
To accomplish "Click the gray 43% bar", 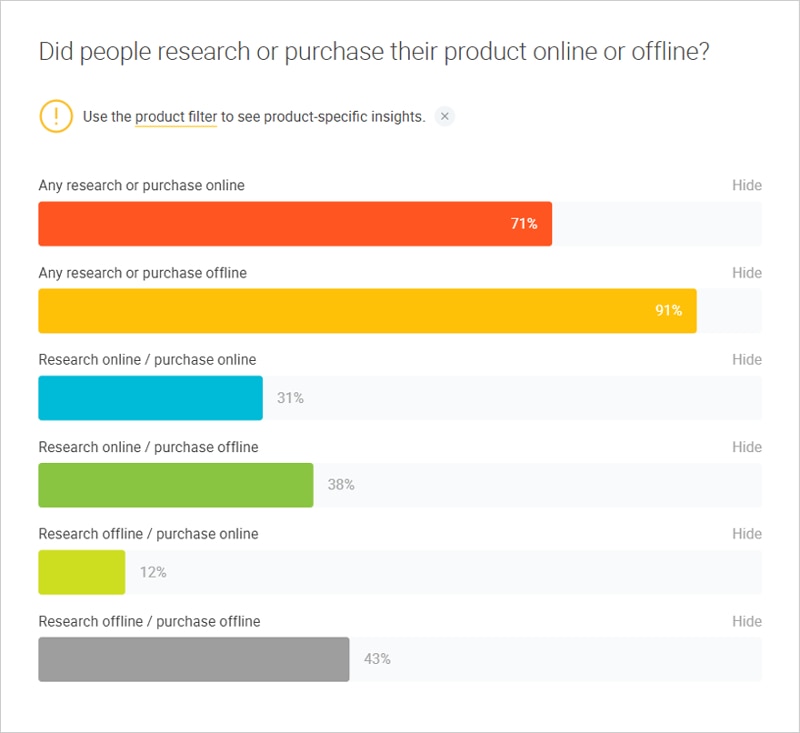I will tap(194, 659).
